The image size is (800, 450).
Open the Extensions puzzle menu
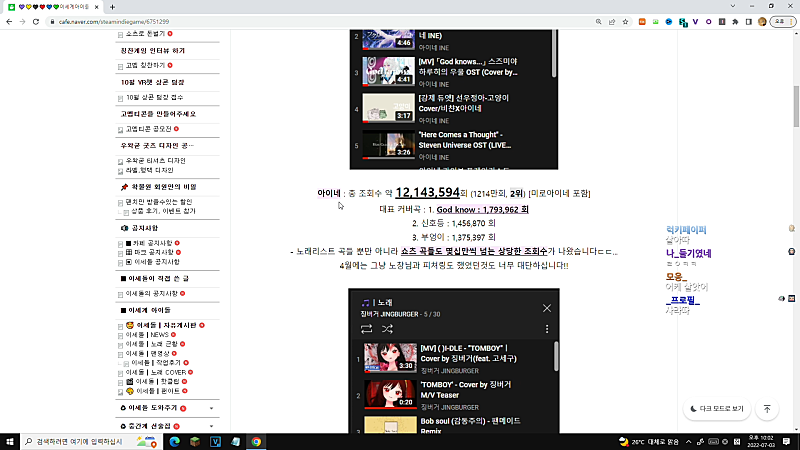click(735, 22)
